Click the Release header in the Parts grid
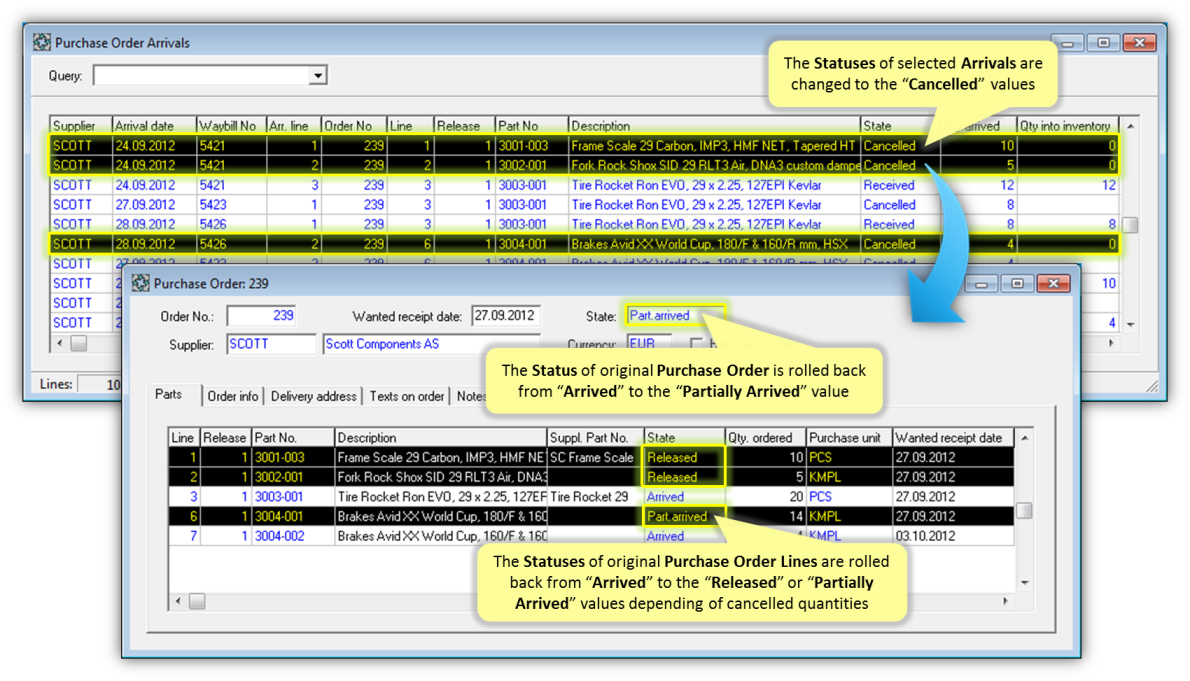The image size is (1190, 681). click(x=225, y=438)
